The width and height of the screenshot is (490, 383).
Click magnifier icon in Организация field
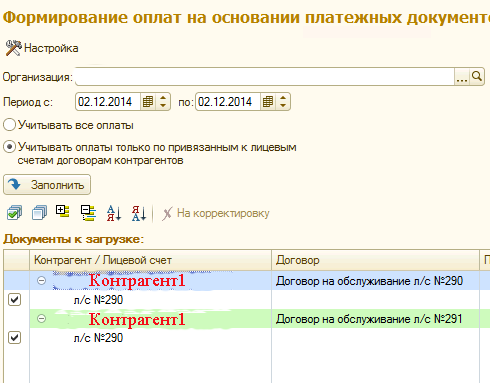click(477, 77)
